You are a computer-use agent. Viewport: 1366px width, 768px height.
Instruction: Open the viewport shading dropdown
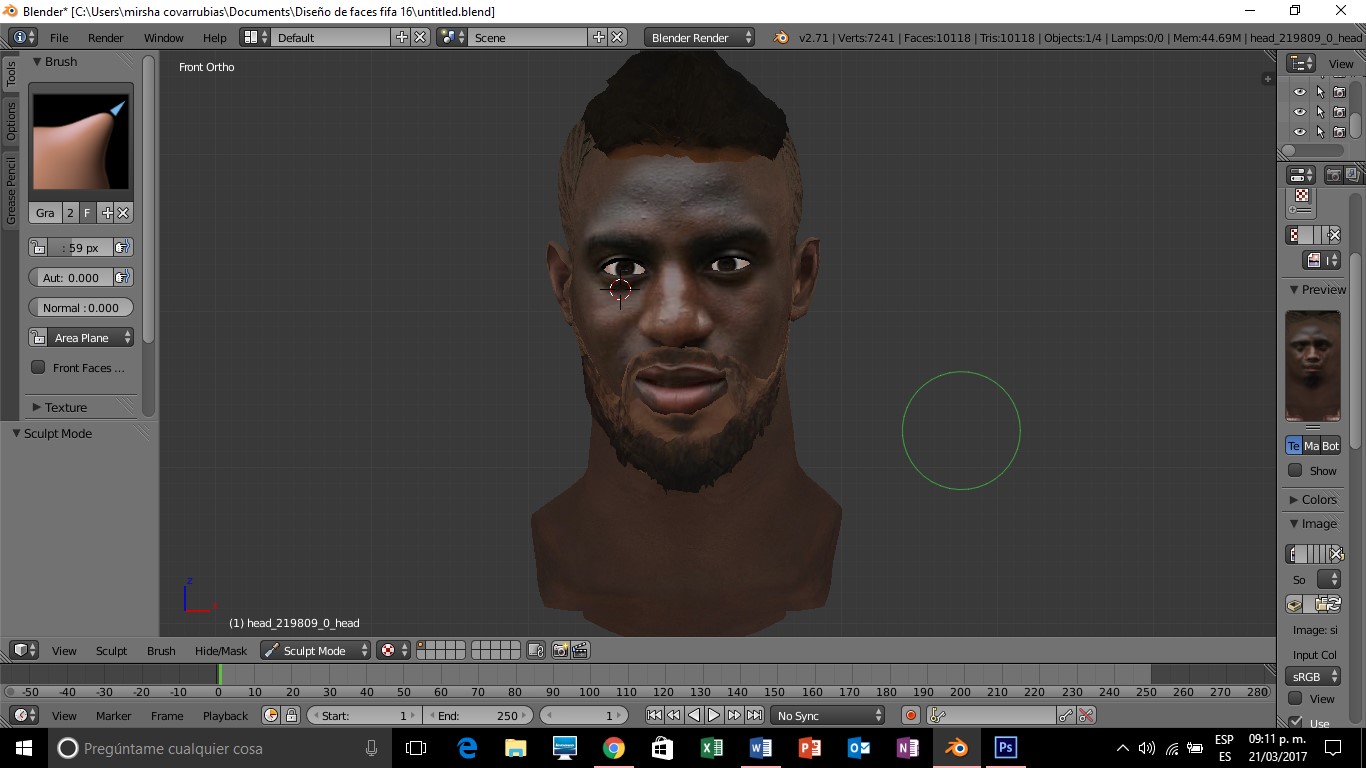point(393,650)
